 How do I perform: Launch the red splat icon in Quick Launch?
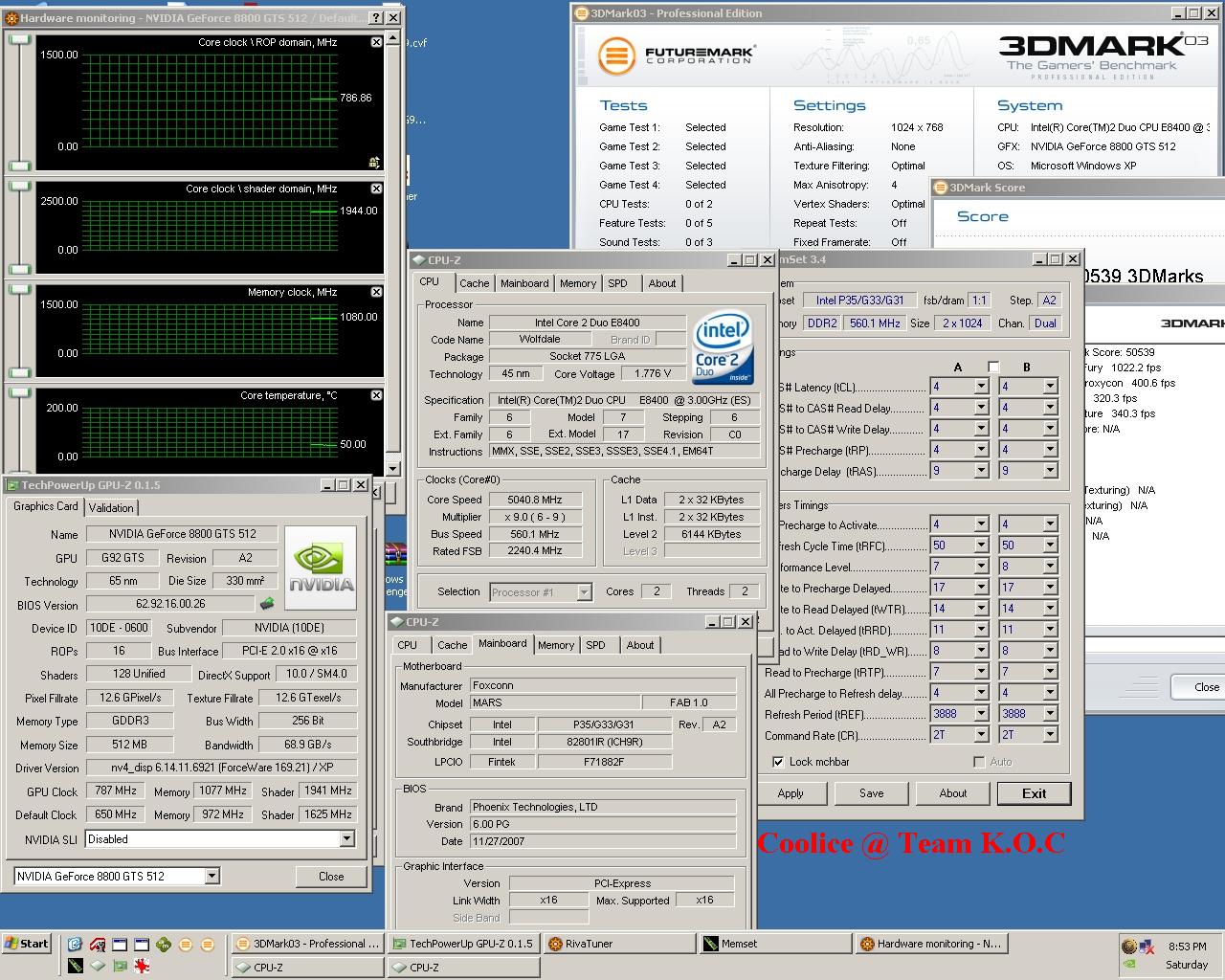click(x=142, y=967)
